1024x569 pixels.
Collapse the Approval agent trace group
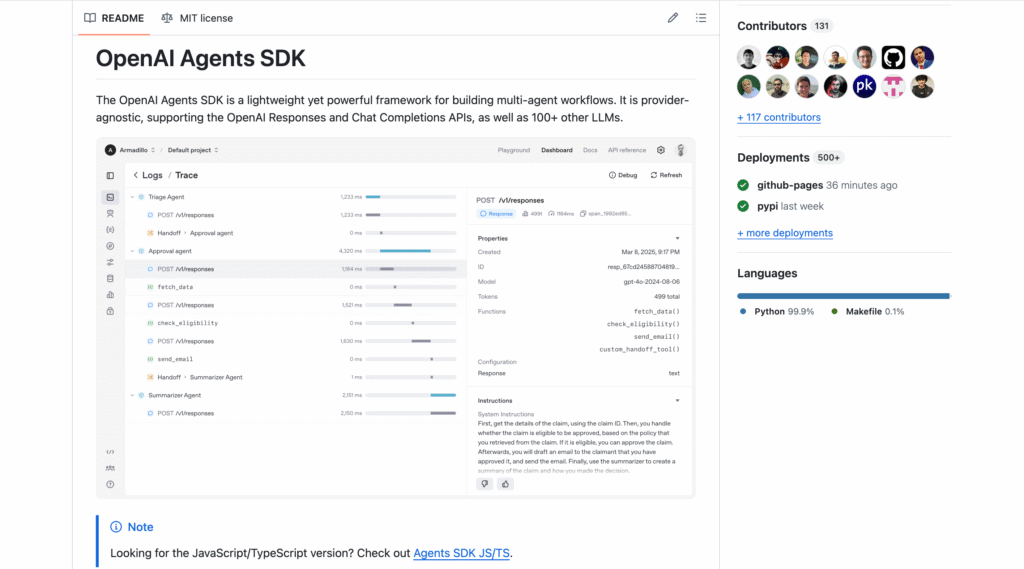[x=133, y=251]
